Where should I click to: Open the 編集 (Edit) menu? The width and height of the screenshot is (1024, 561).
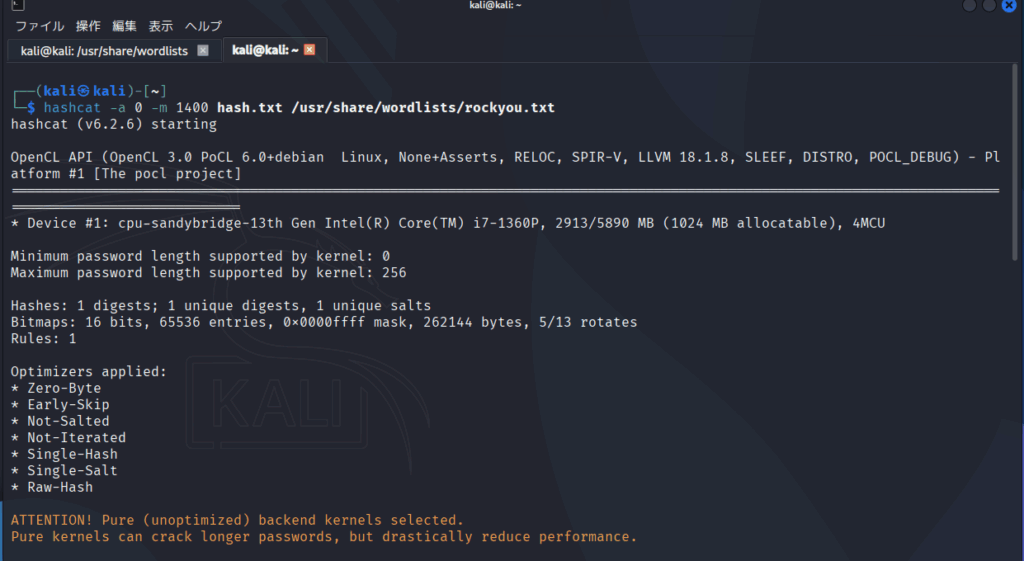(x=125, y=26)
